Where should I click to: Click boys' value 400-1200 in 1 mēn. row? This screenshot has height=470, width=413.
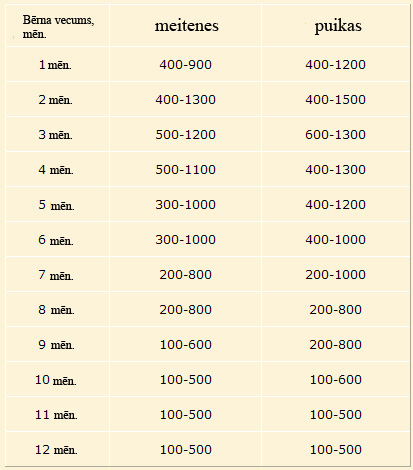point(336,65)
